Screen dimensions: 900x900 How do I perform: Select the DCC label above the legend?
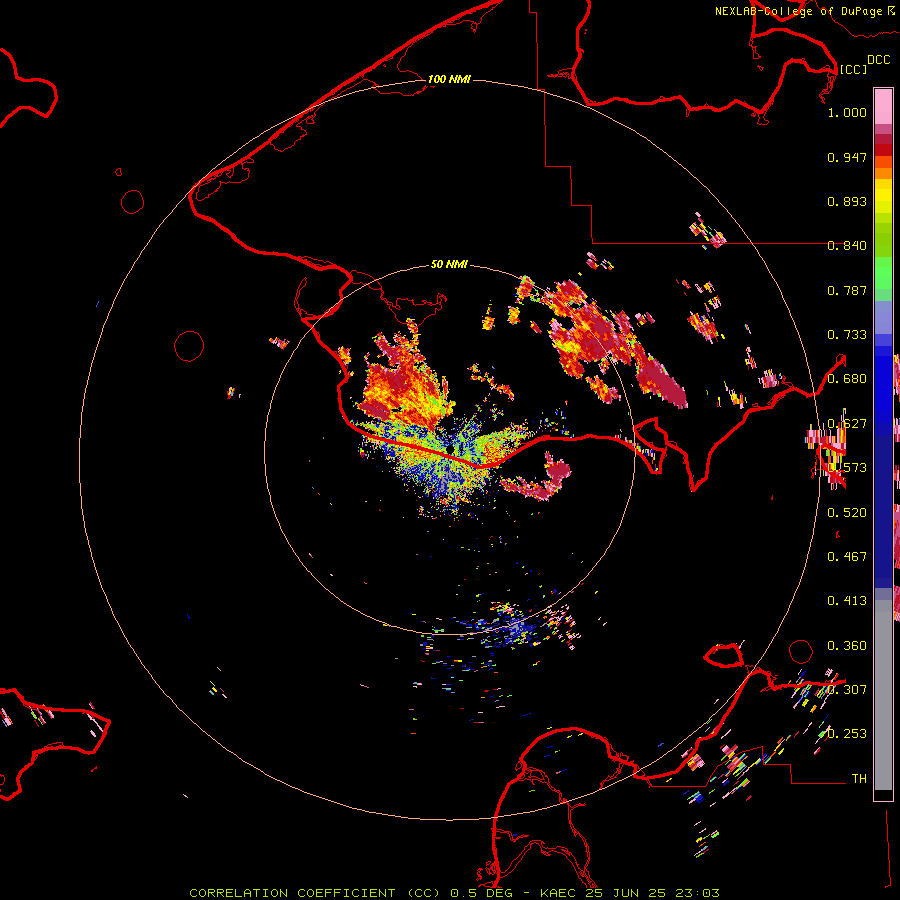pos(879,60)
